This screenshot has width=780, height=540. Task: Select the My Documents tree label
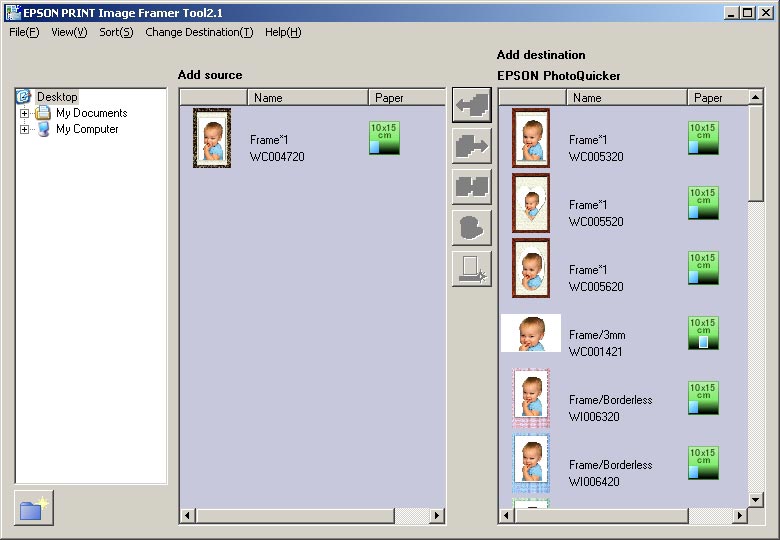(92, 113)
